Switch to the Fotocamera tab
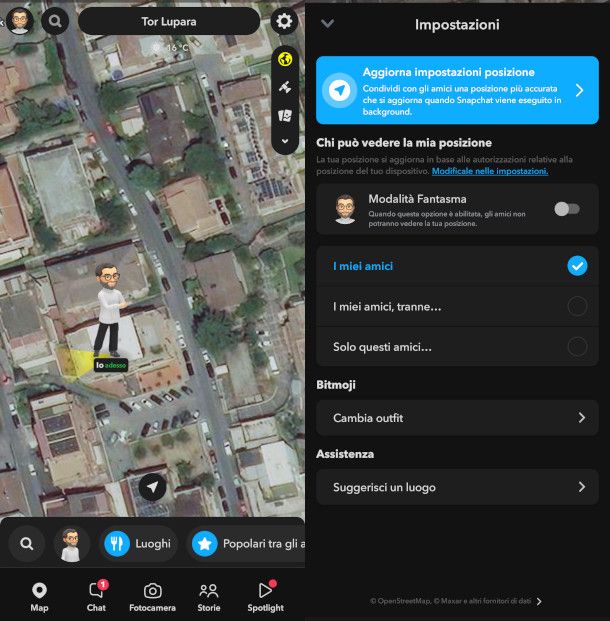The height and width of the screenshot is (621, 610). pos(152,597)
